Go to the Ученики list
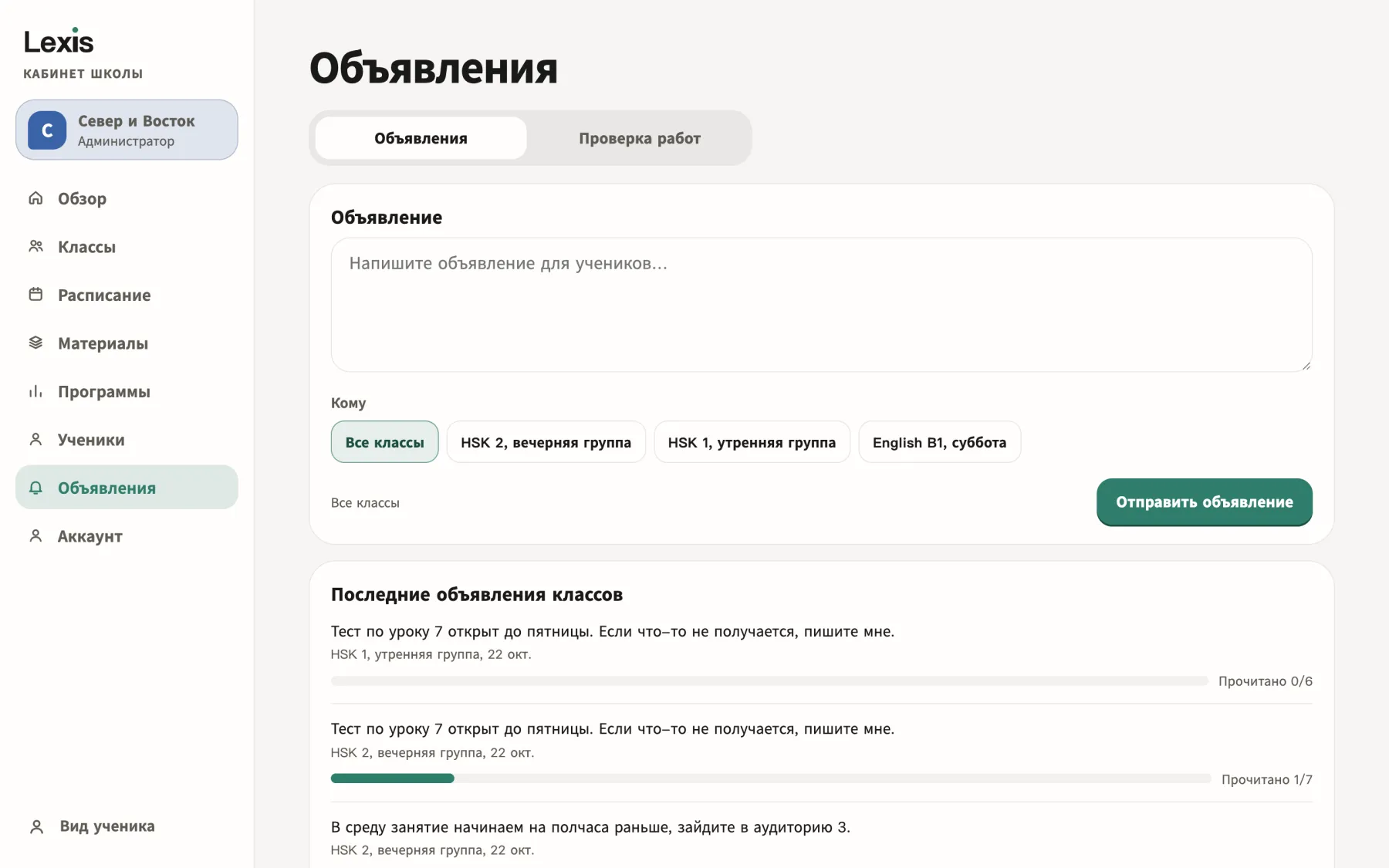The image size is (1389, 868). pyautogui.click(x=127, y=439)
